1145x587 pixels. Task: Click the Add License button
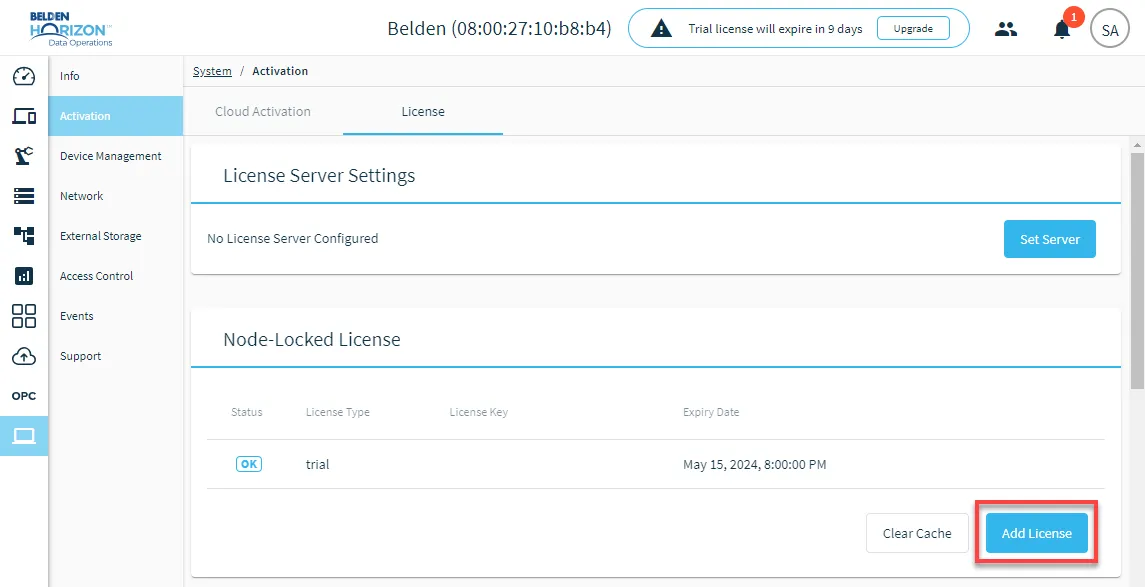click(x=1036, y=533)
